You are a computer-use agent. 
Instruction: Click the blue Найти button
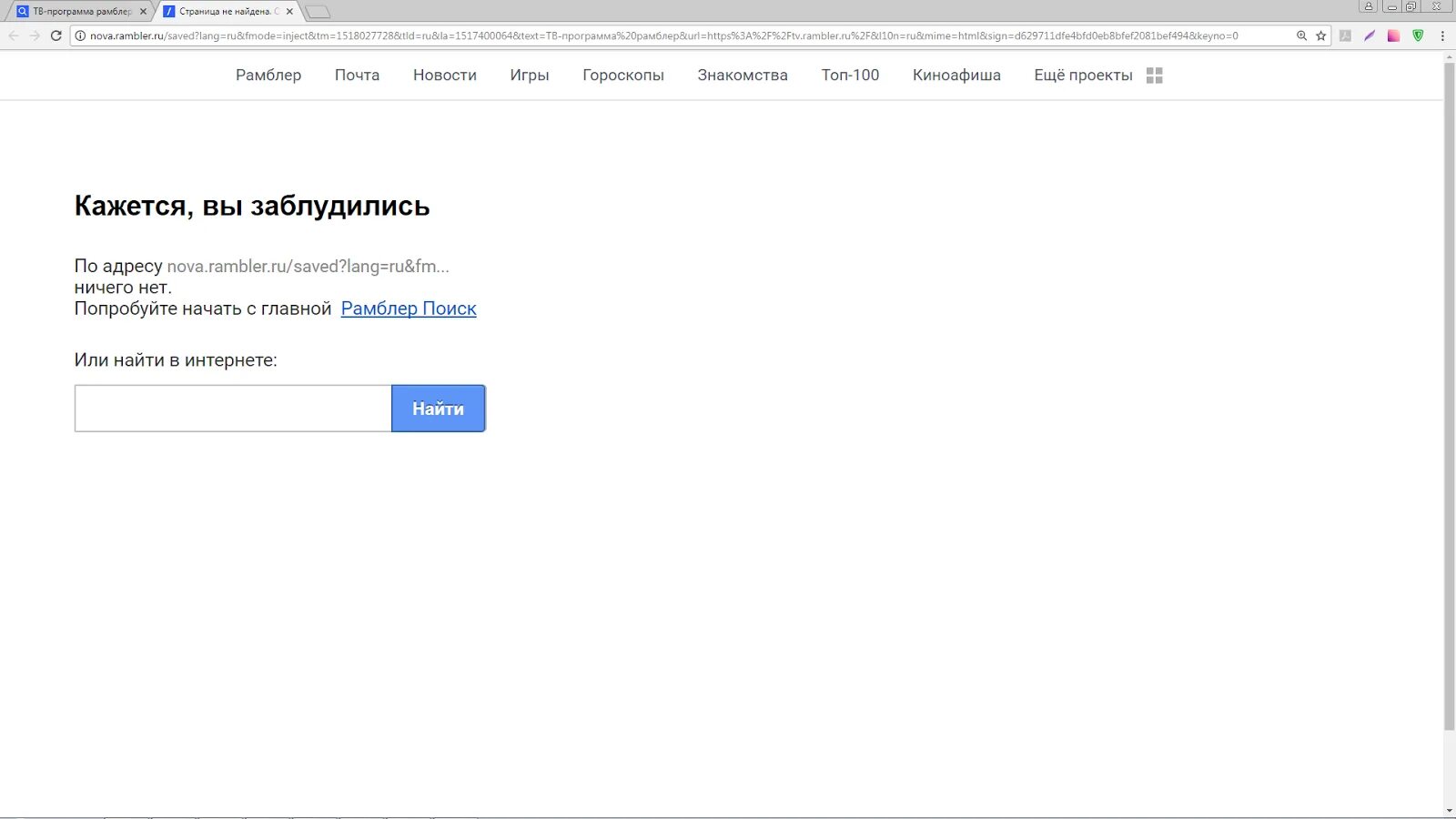(439, 409)
